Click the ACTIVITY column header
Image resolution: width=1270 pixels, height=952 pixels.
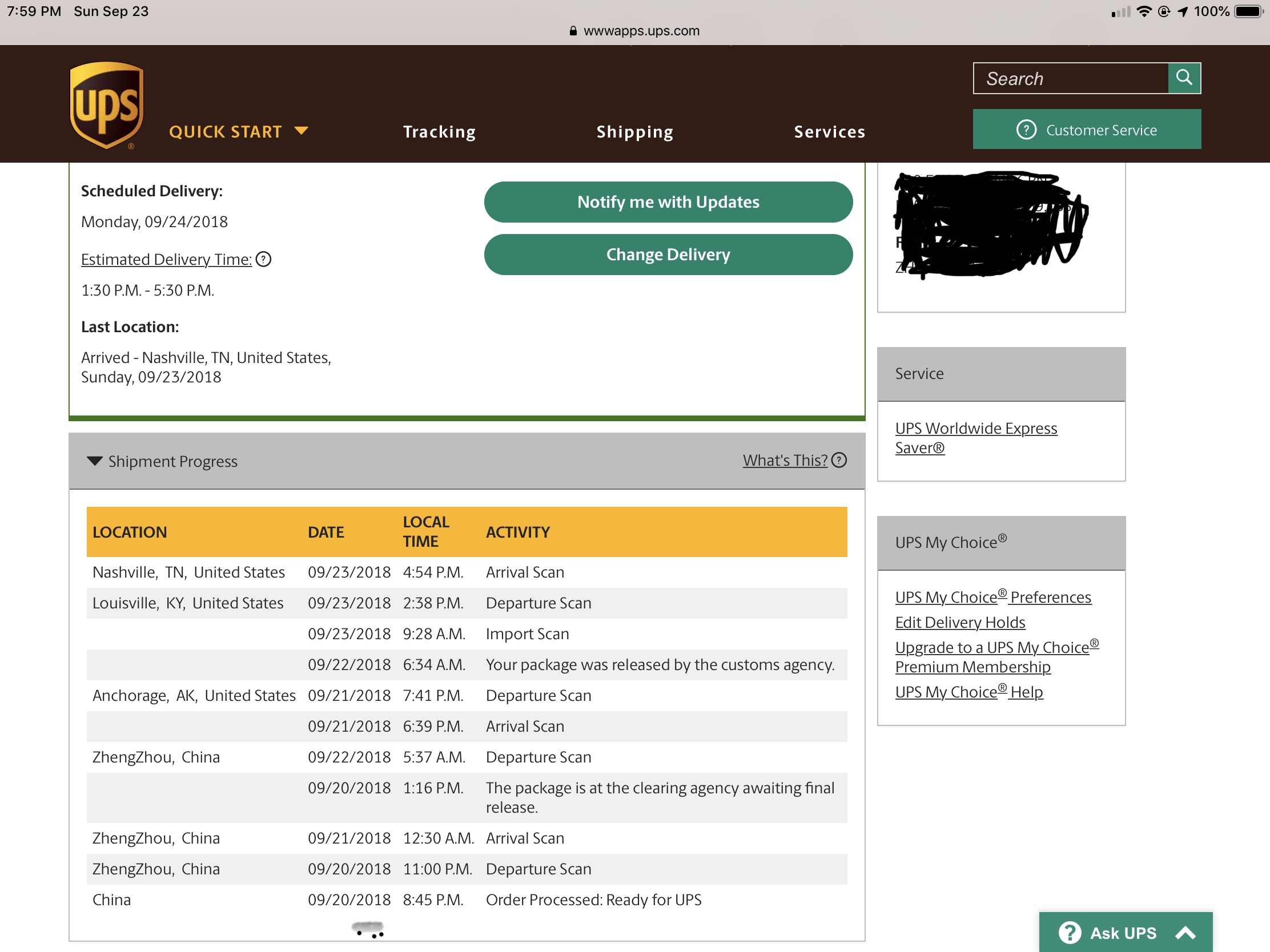(518, 532)
